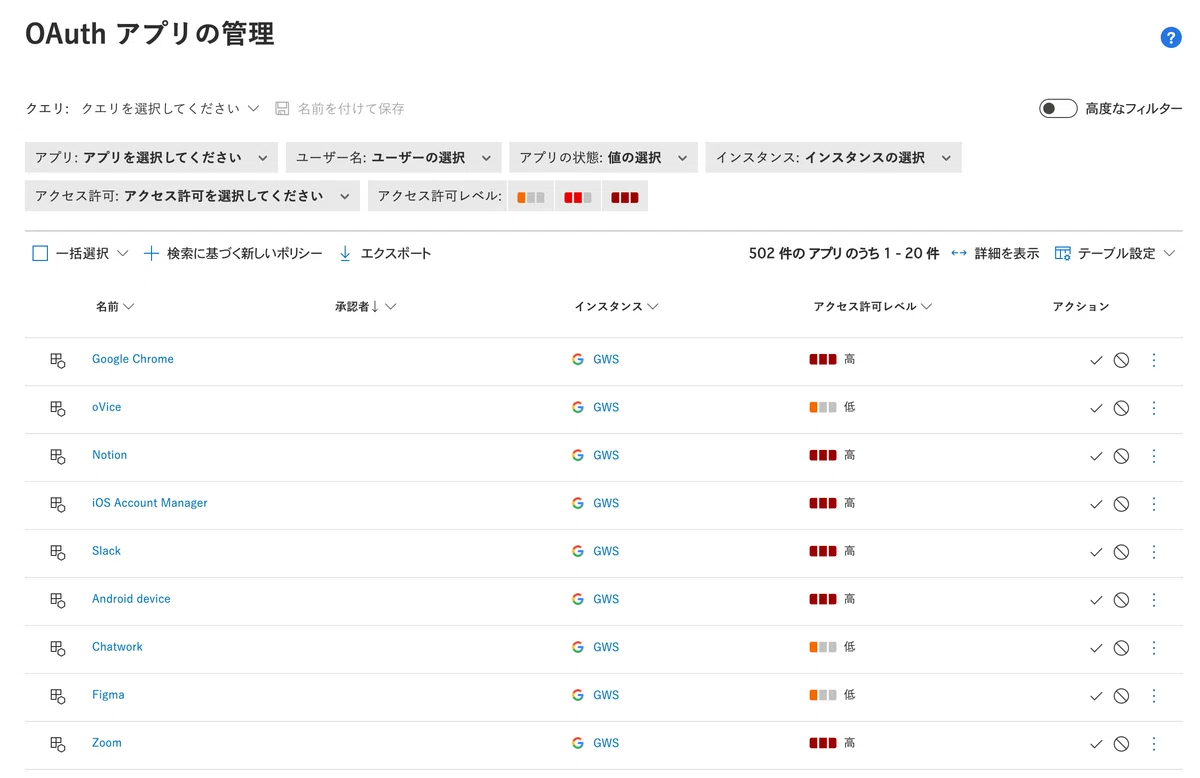Sort by the 承認者 column header
Viewport: 1200px width, 778px height.
[366, 307]
